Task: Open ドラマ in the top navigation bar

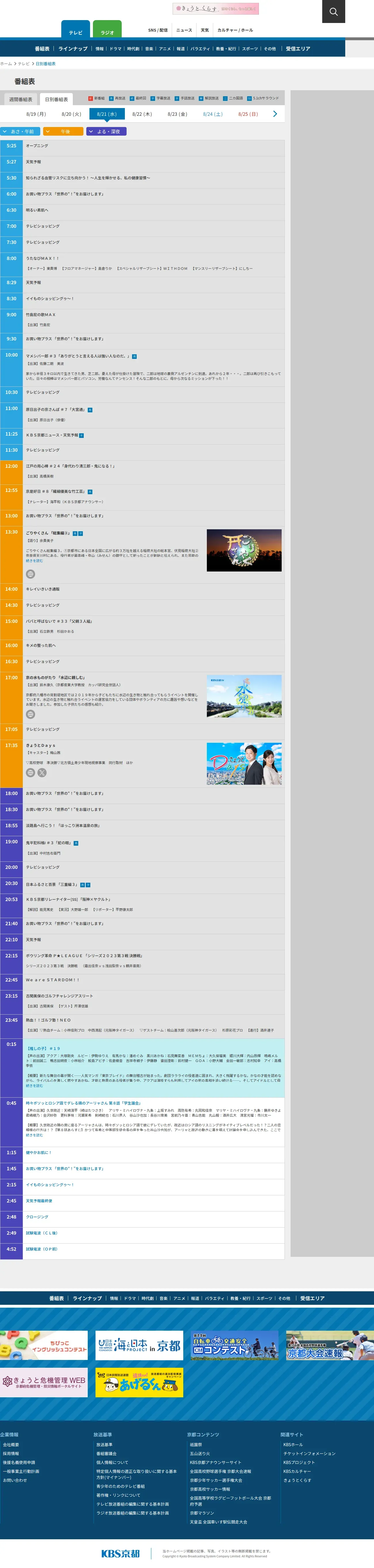Action: (116, 49)
